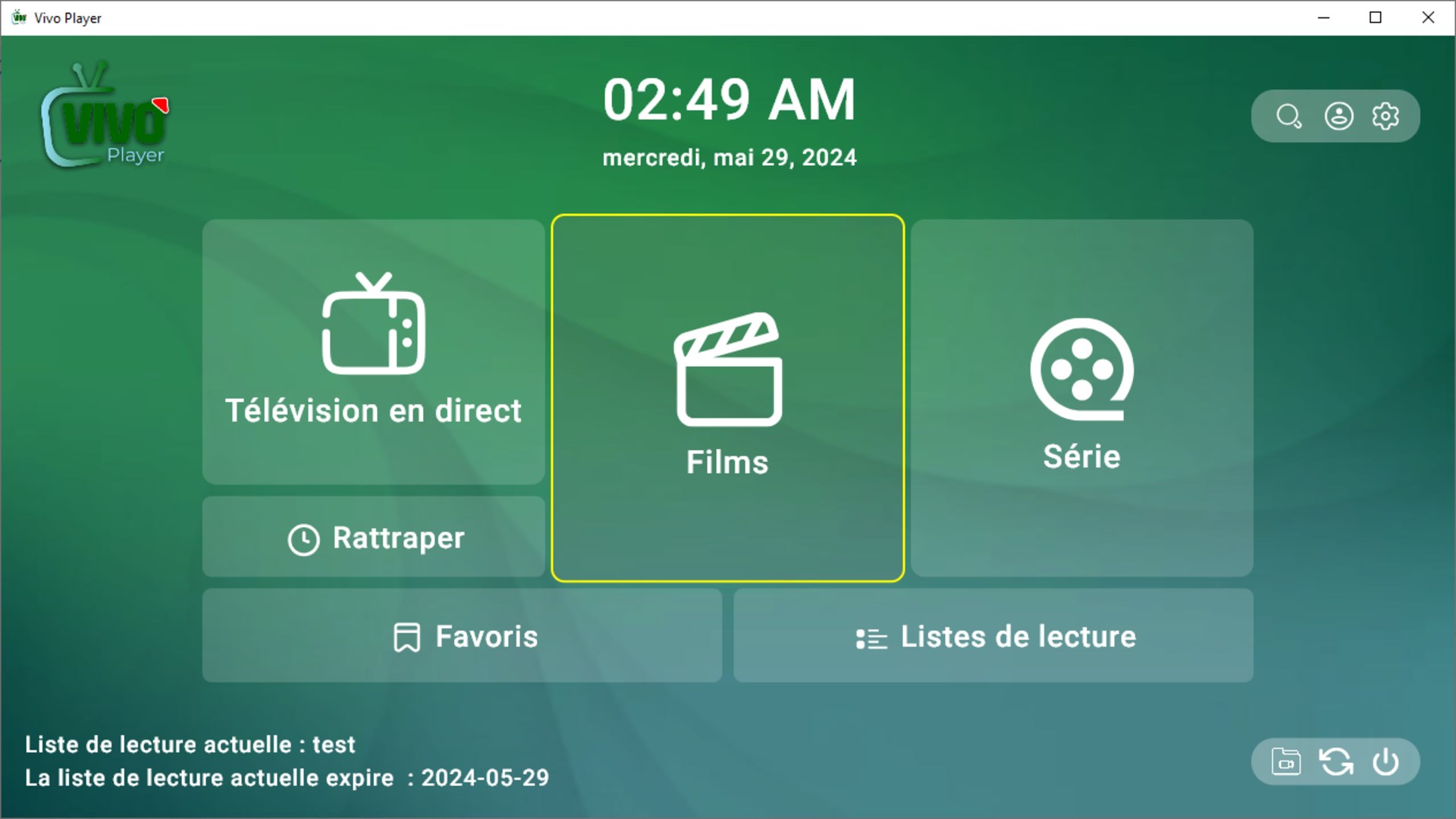Open settings via the gear icon
The image size is (1456, 819).
pyautogui.click(x=1385, y=116)
